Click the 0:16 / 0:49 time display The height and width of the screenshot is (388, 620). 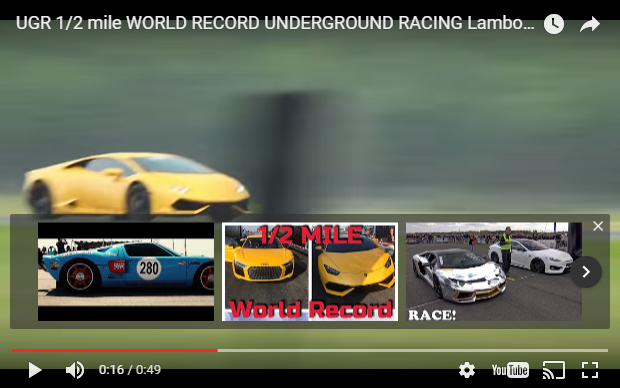click(130, 370)
